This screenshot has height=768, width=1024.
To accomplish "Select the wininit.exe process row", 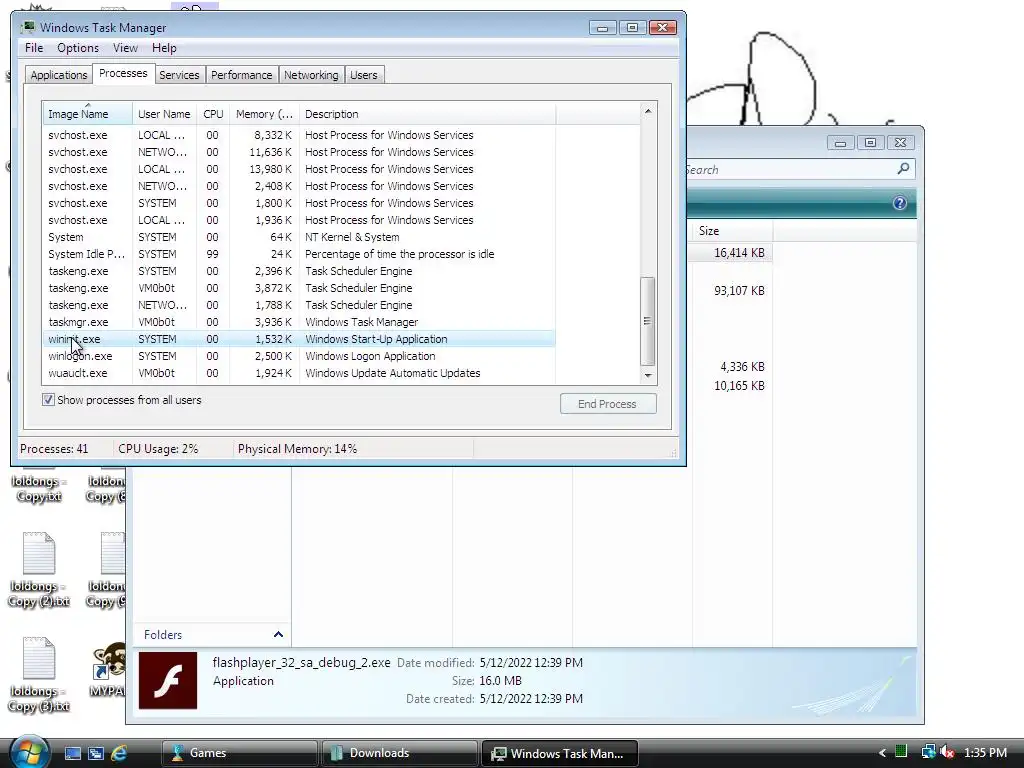I will [299, 339].
